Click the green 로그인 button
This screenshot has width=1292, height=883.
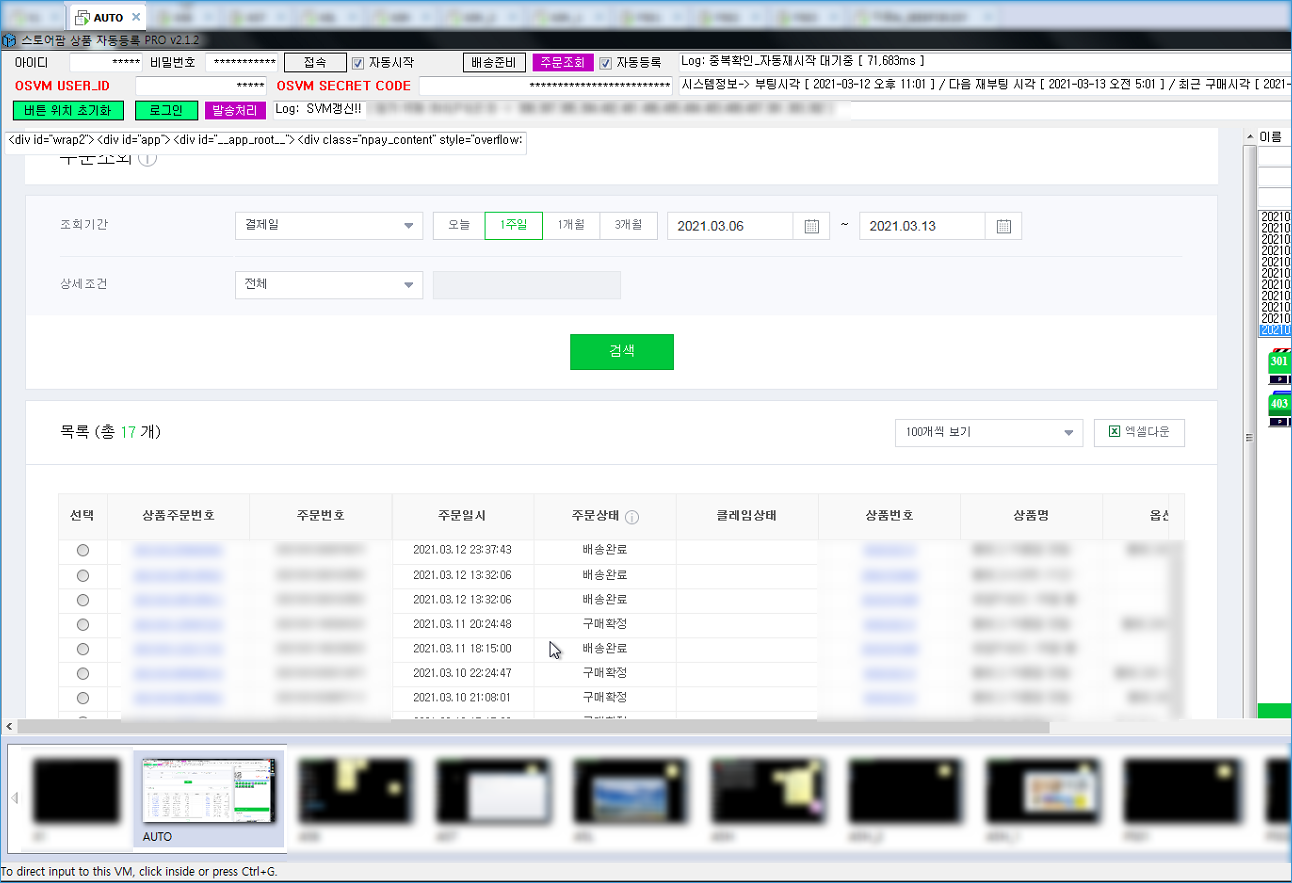(x=166, y=110)
